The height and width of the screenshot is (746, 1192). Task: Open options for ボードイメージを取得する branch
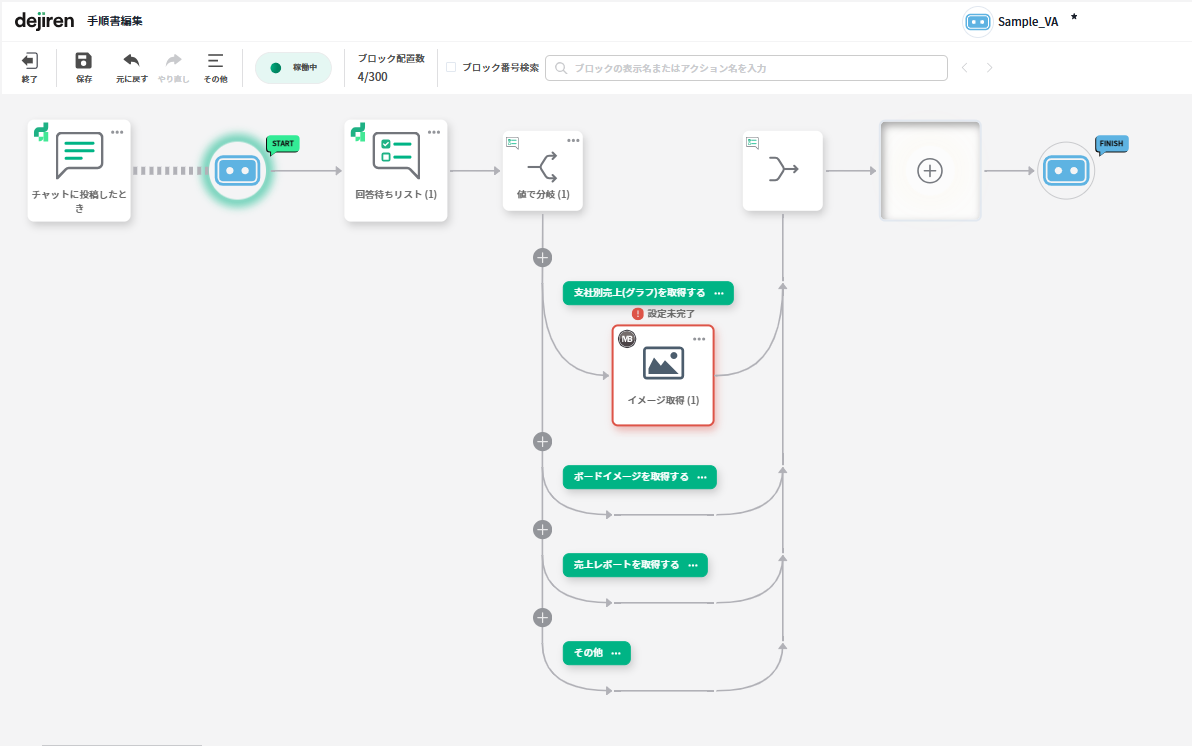702,477
